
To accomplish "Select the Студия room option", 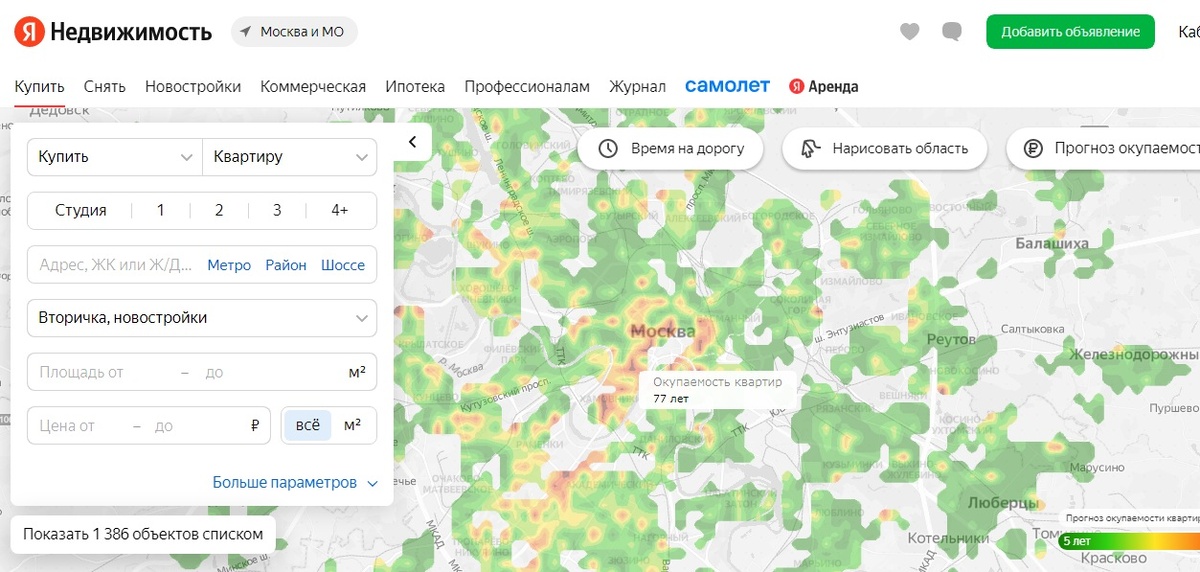I will point(81,210).
